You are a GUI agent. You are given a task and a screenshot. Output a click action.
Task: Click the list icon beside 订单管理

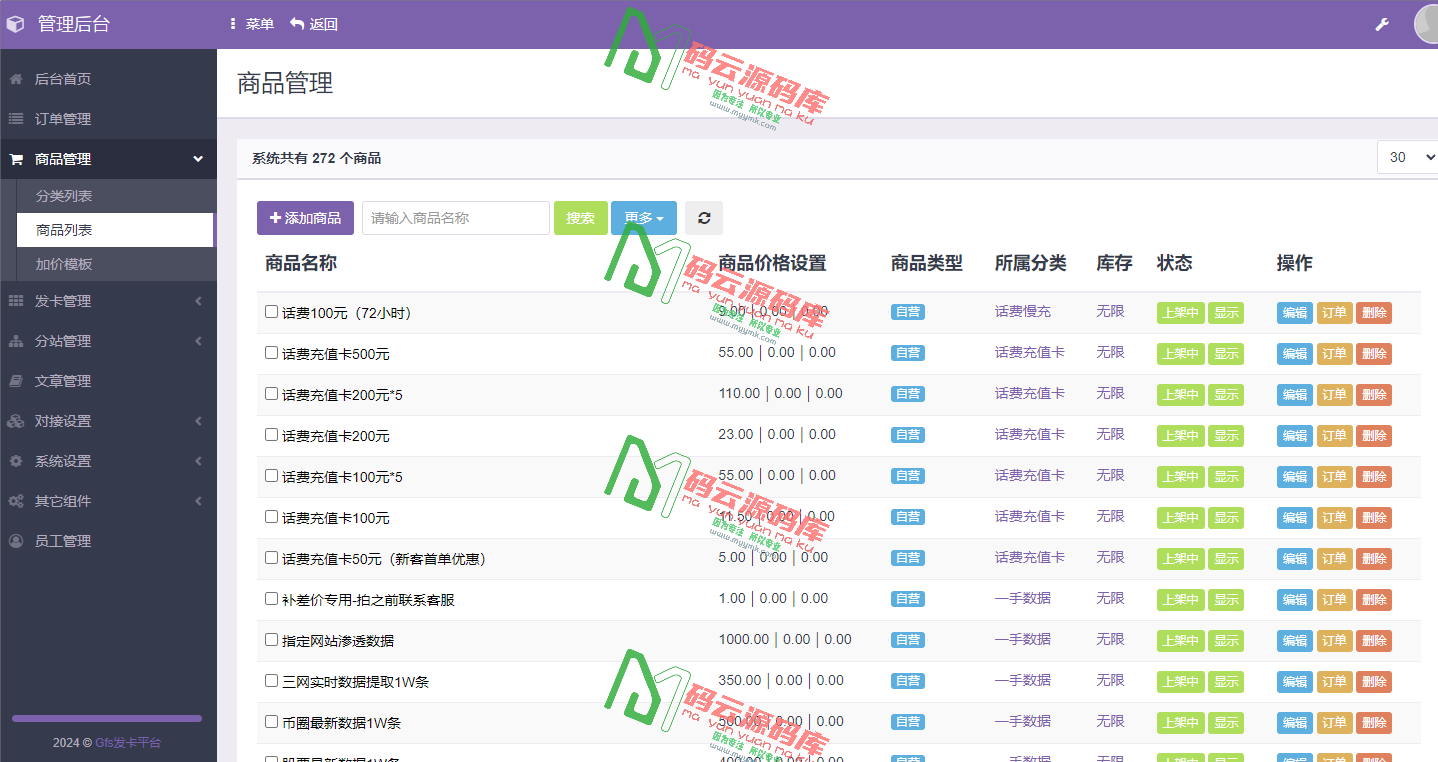click(15, 118)
